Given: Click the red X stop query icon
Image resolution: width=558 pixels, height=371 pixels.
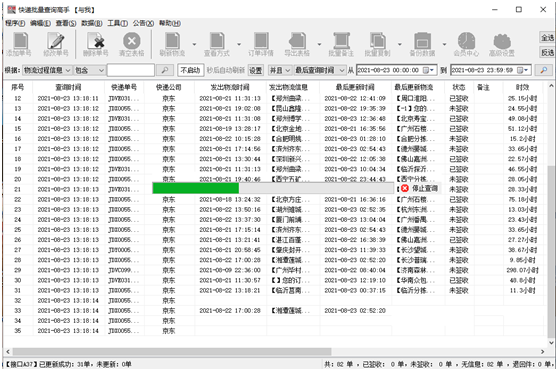Looking at the screenshot, I should [405, 188].
